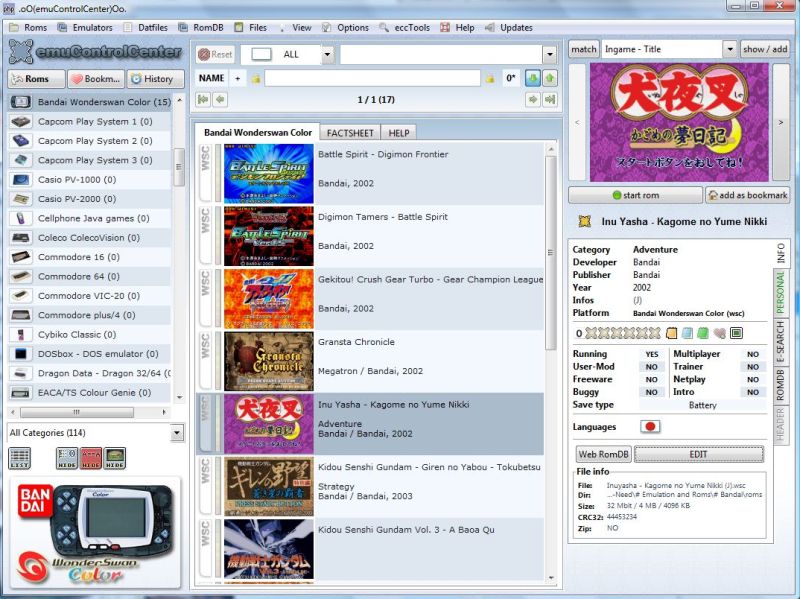The image size is (800, 599).
Task: Click the match button
Action: point(583,49)
